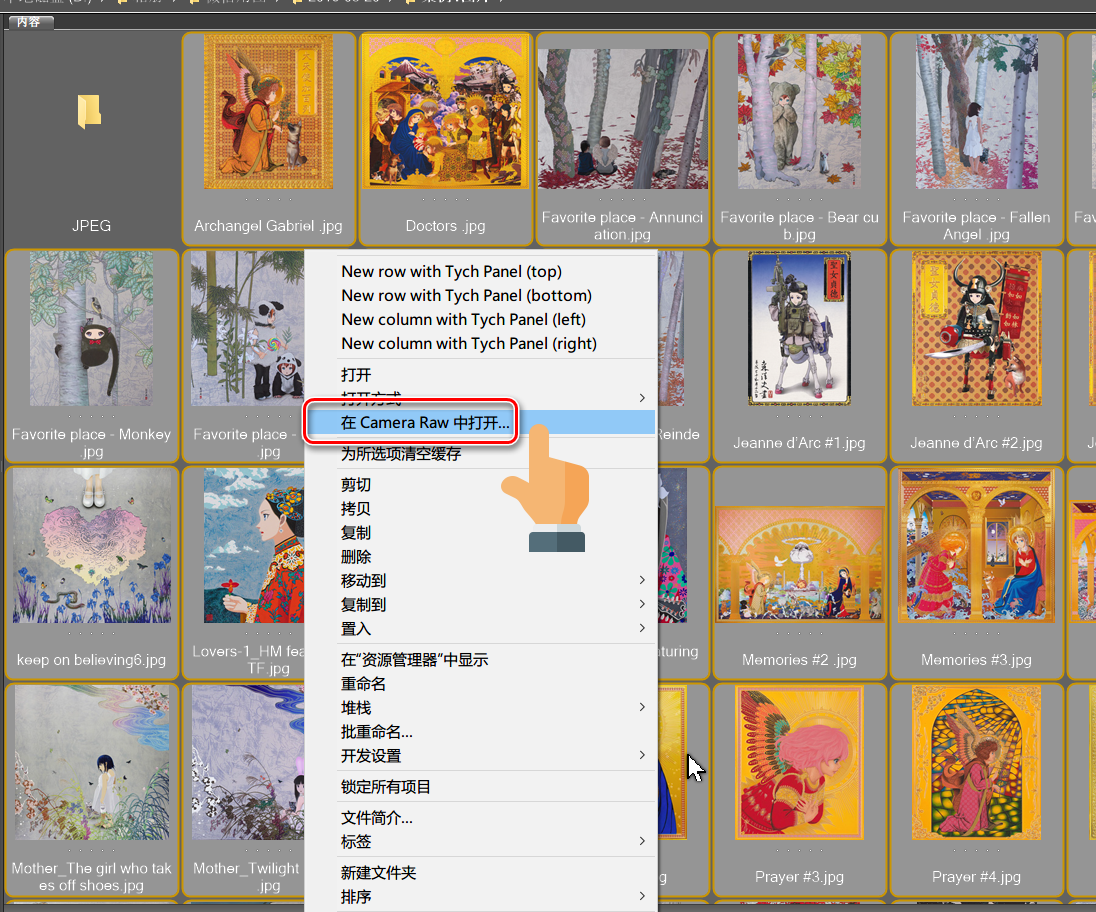Expand the 标签 submenu arrow
The width and height of the screenshot is (1096, 912).
642,841
